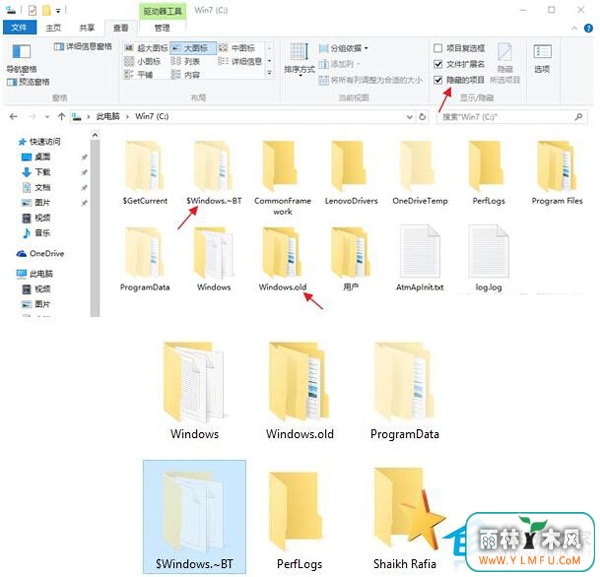Open the 排序方式 sort by menu

(299, 60)
